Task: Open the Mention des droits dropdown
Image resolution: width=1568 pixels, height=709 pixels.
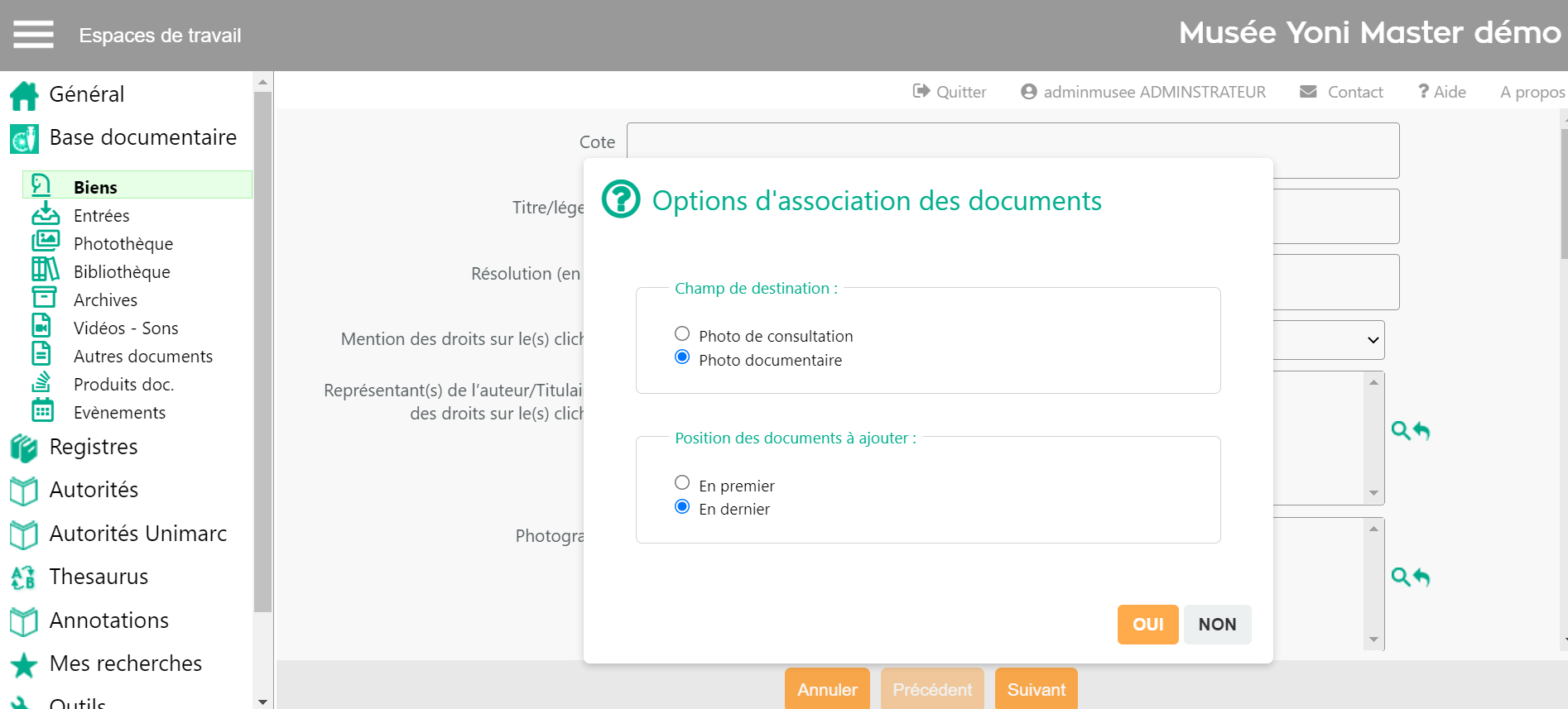Action: pos(1328,340)
